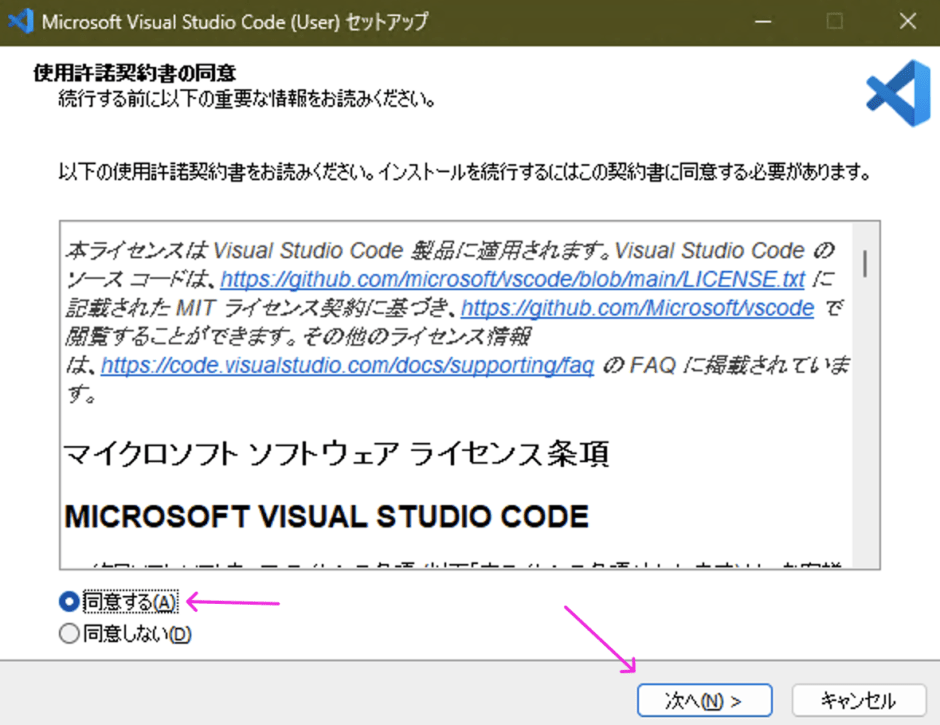The height and width of the screenshot is (725, 940).
Task: Minimize the setup window
Action: 763,22
